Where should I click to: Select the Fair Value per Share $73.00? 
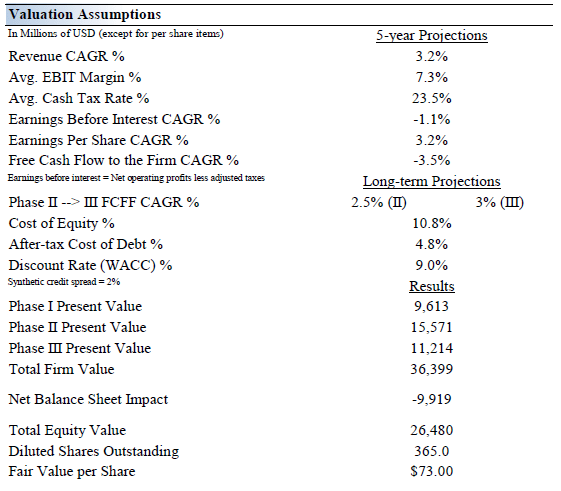click(x=431, y=471)
